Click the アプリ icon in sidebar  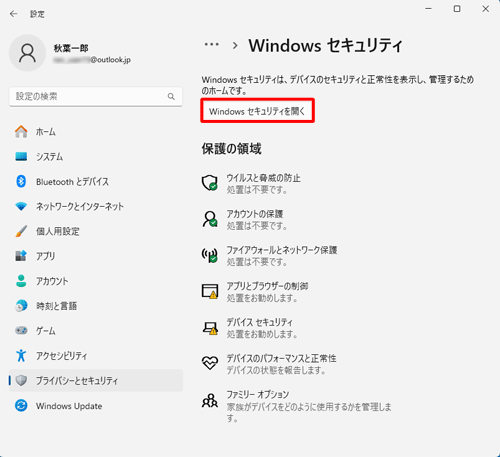click(x=21, y=256)
